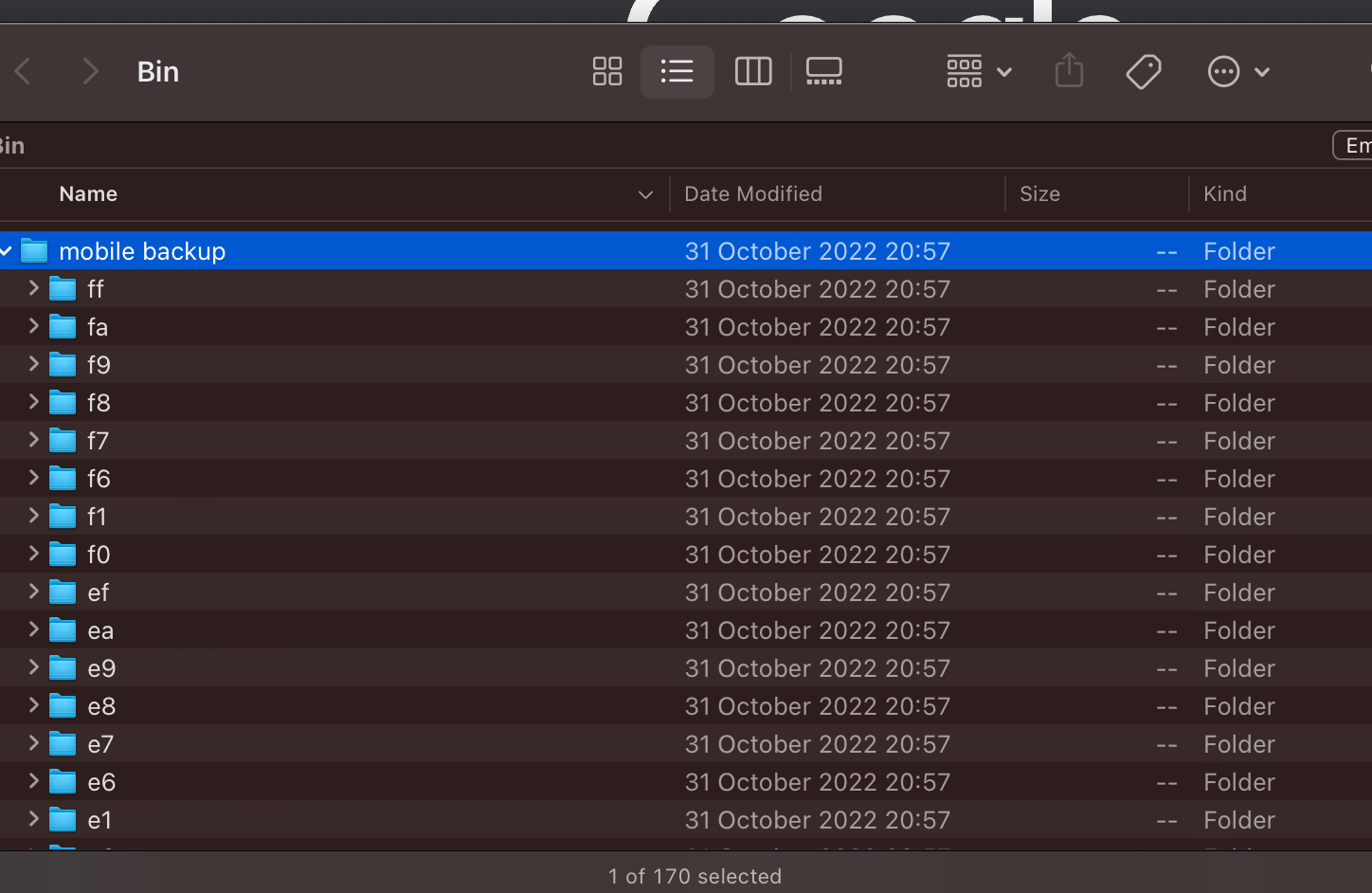This screenshot has height=893, width=1372.
Task: Click the ff folder icon
Action: (x=63, y=288)
